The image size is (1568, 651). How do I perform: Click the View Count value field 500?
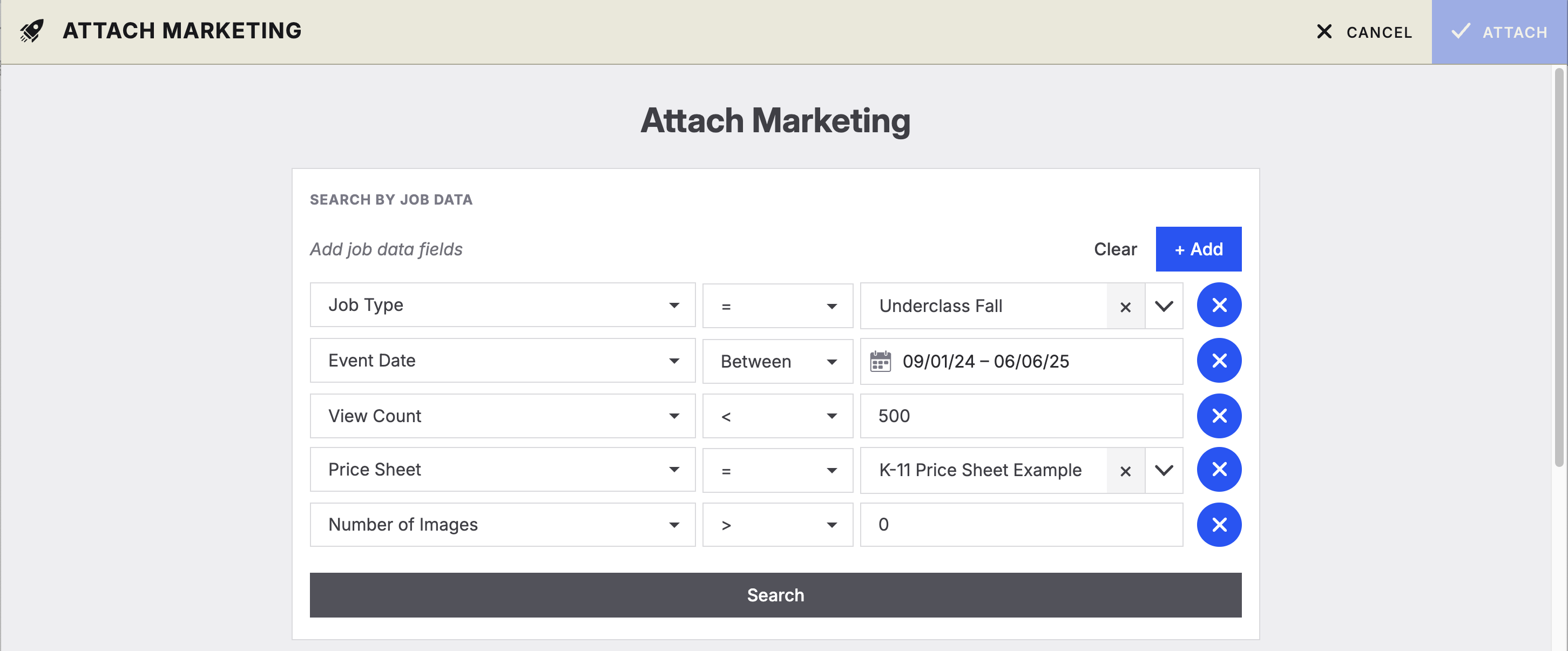1022,416
